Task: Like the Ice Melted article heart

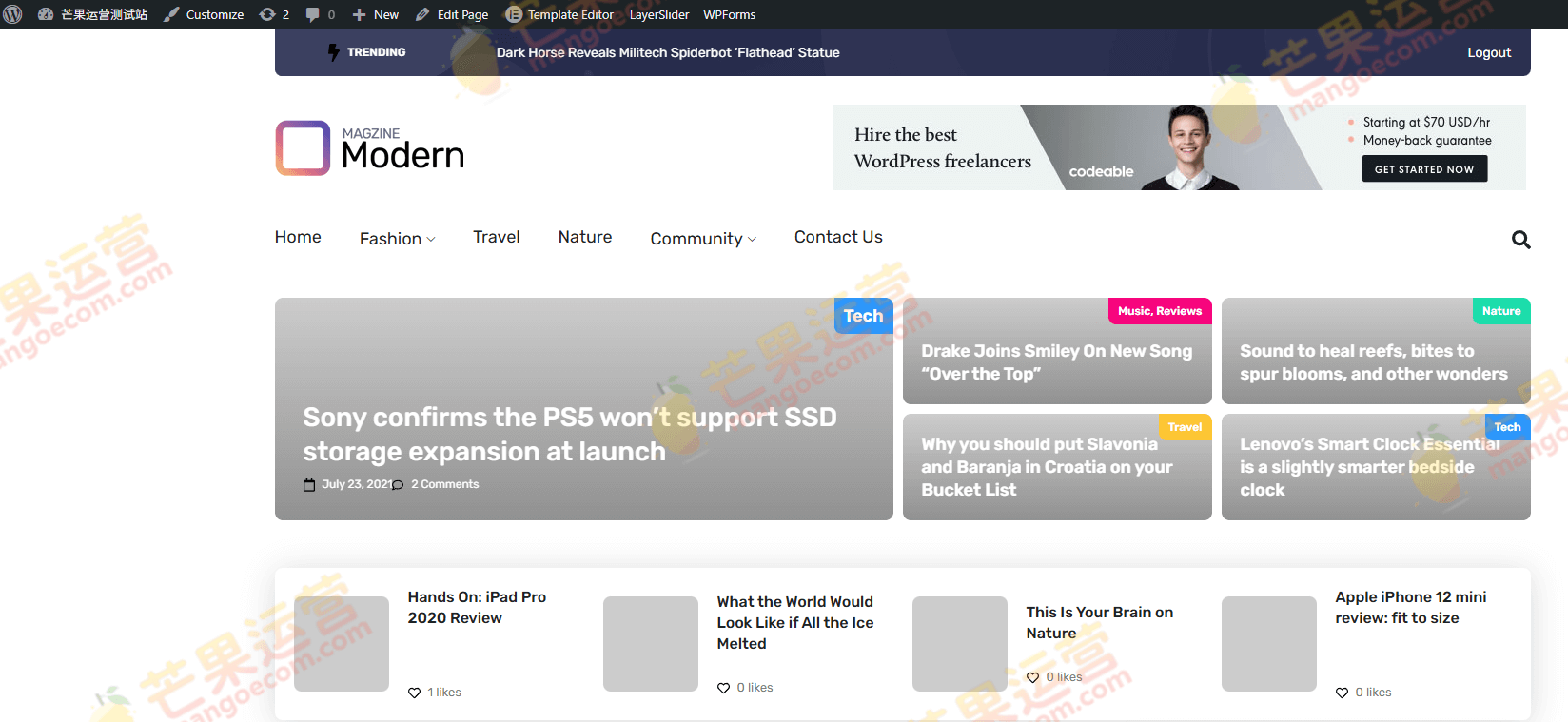Action: (x=723, y=688)
